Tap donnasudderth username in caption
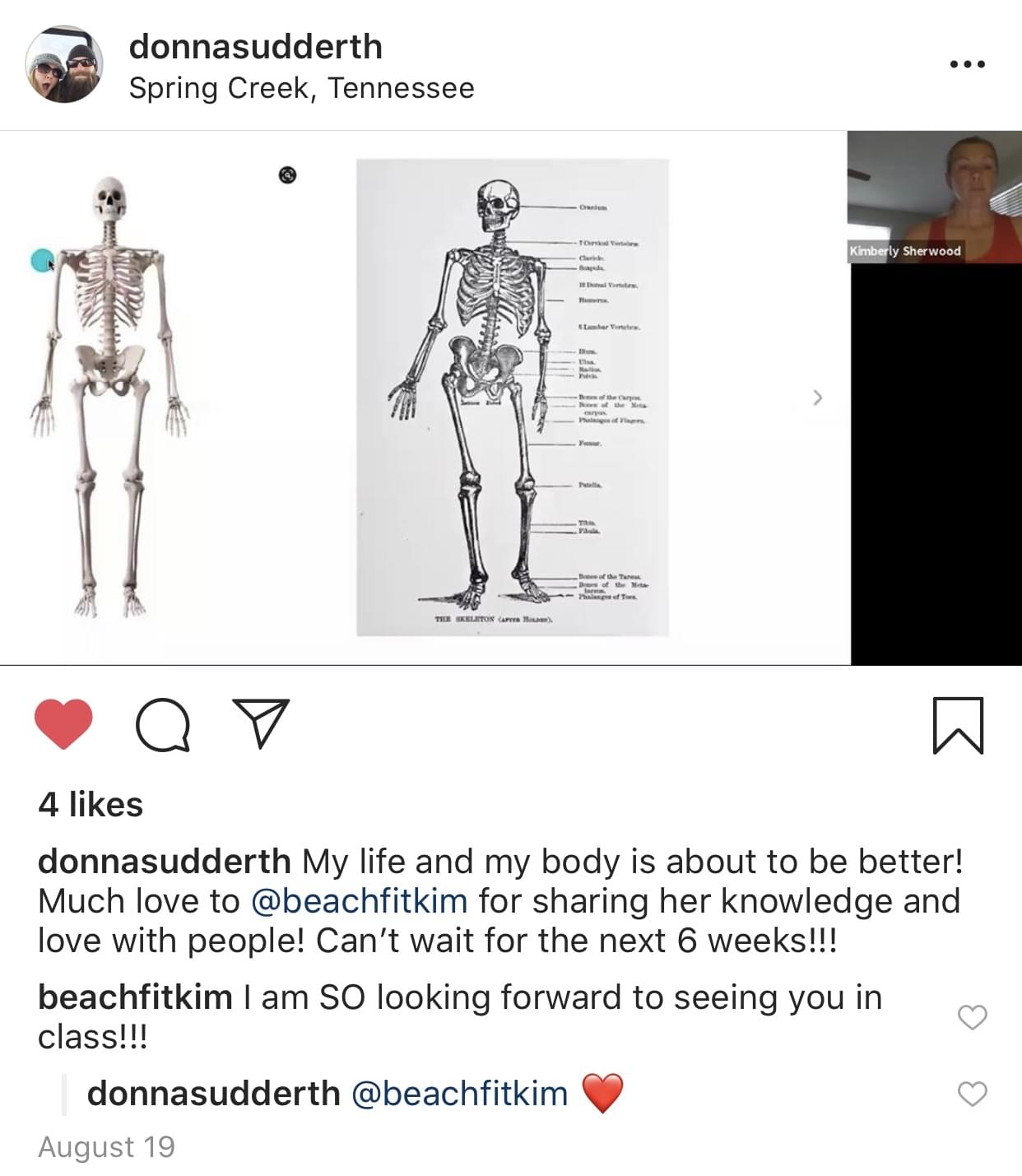 (x=165, y=862)
